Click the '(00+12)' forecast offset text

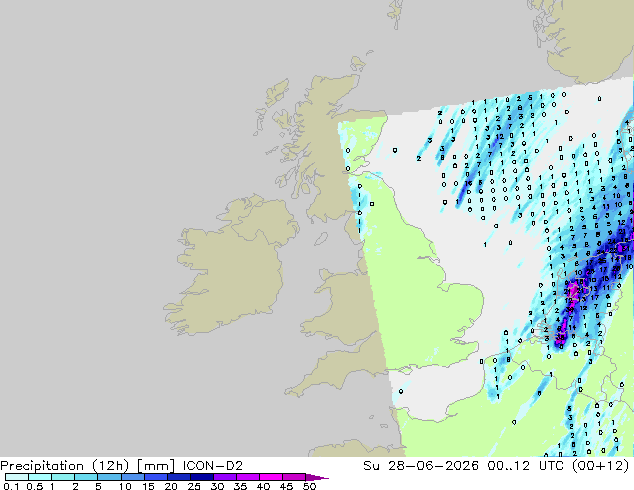point(601,466)
